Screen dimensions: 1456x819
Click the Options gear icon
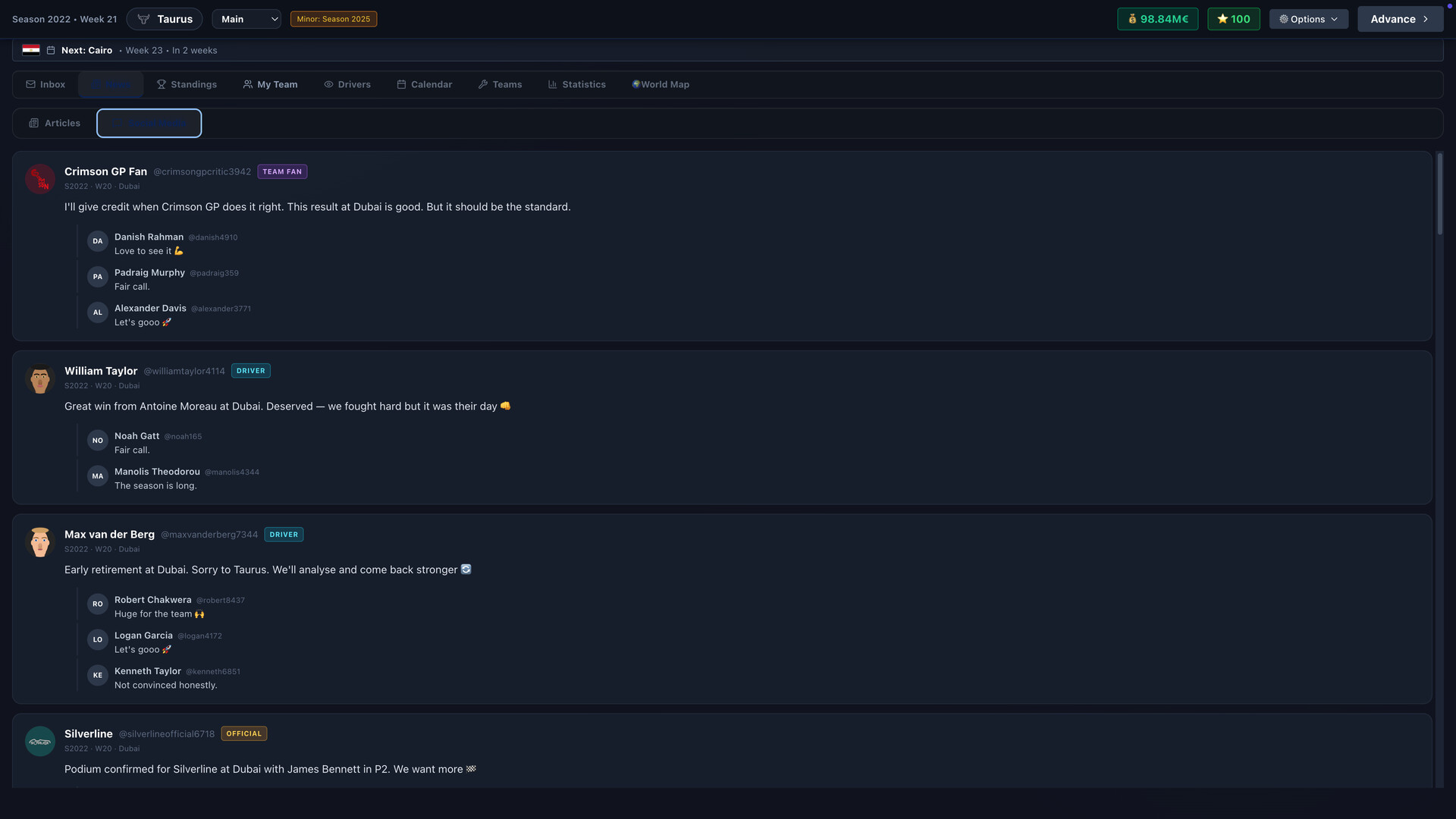tap(1284, 19)
